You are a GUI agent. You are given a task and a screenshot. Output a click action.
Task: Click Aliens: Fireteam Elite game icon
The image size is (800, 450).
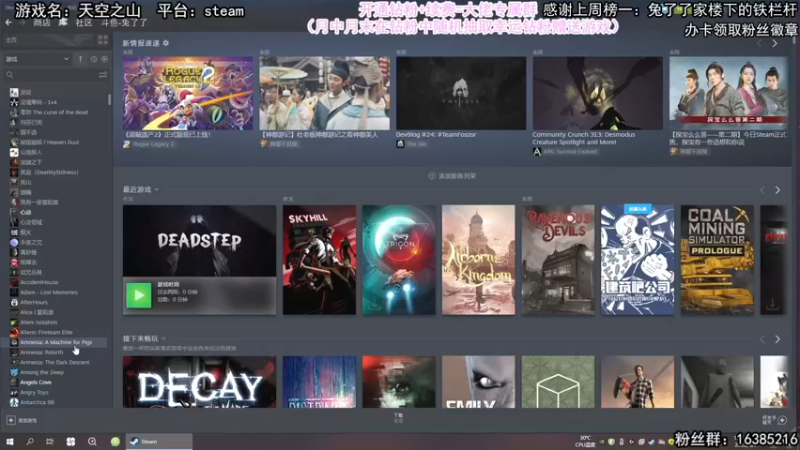coord(14,332)
